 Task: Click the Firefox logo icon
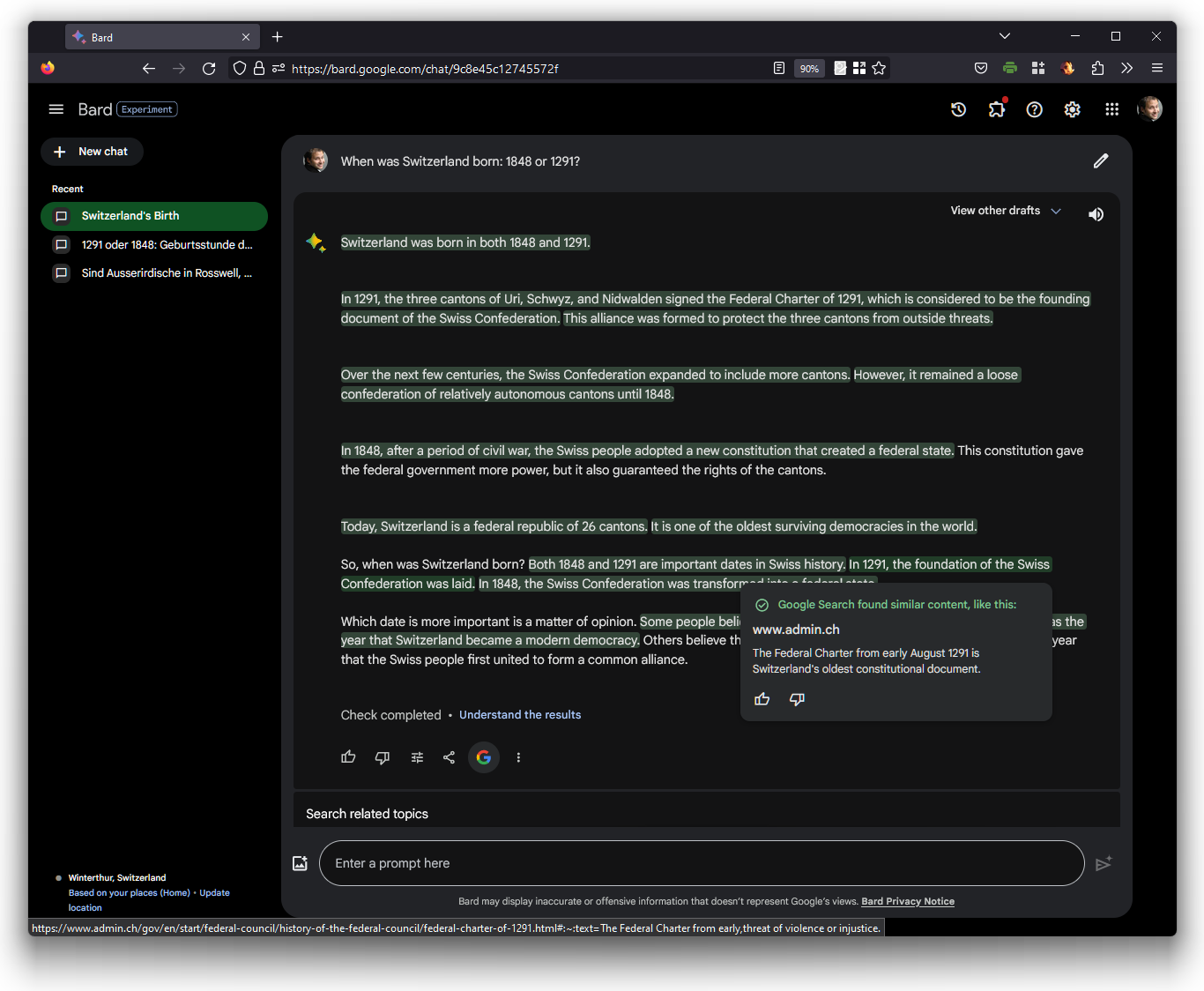click(x=48, y=68)
